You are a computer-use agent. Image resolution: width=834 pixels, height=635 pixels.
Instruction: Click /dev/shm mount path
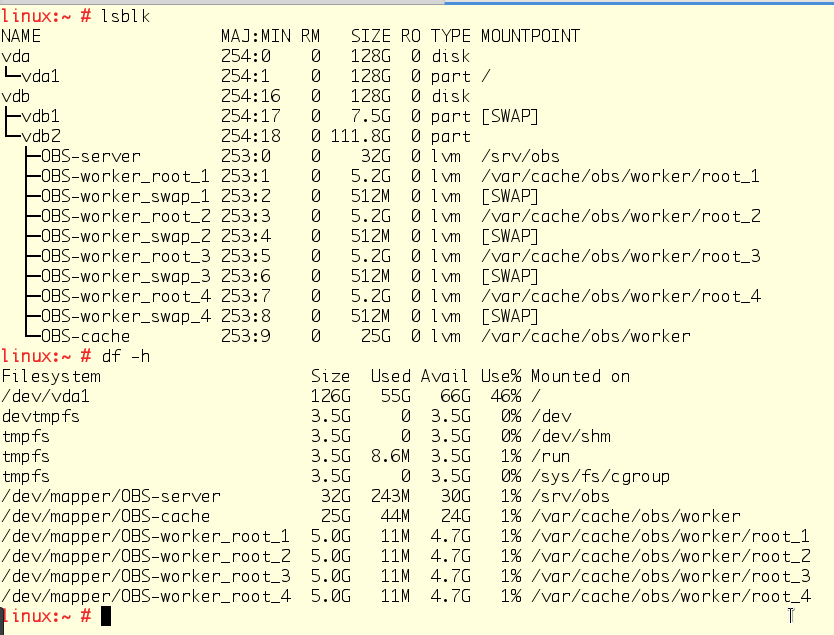[x=571, y=437]
